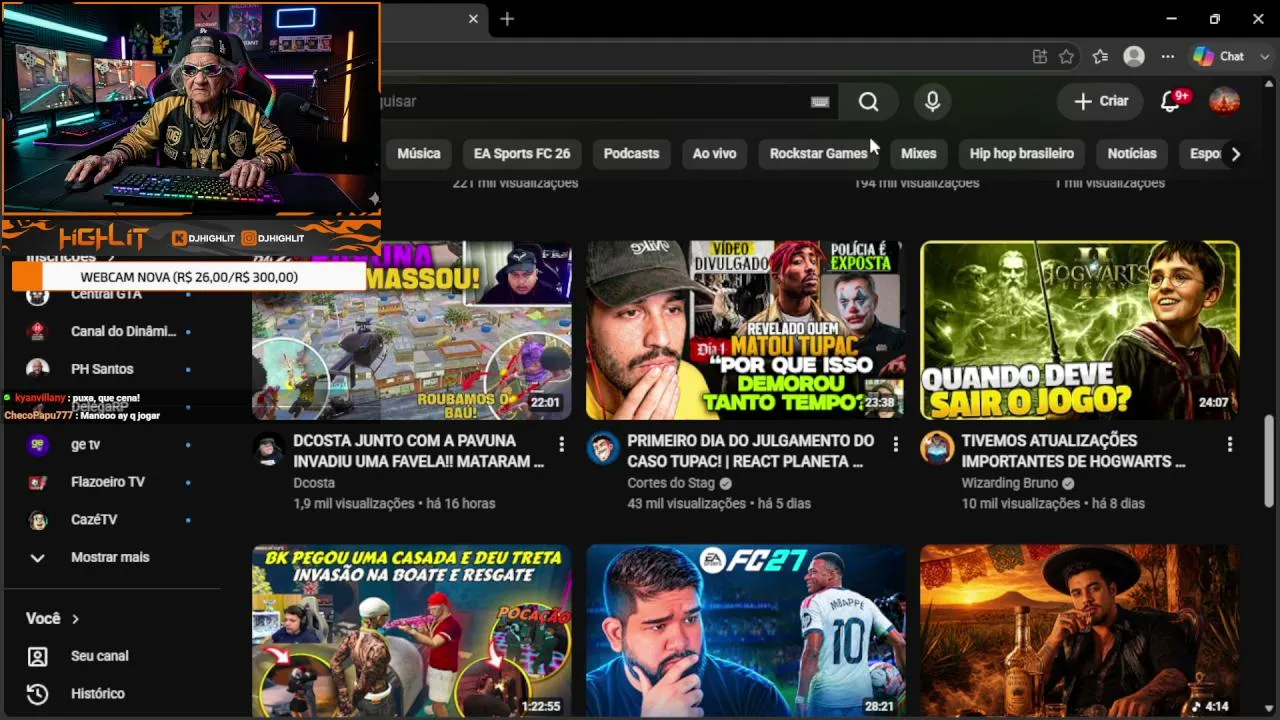1280x720 pixels.
Task: Go to the Wizarding Bruno channel name link
Action: (1009, 483)
